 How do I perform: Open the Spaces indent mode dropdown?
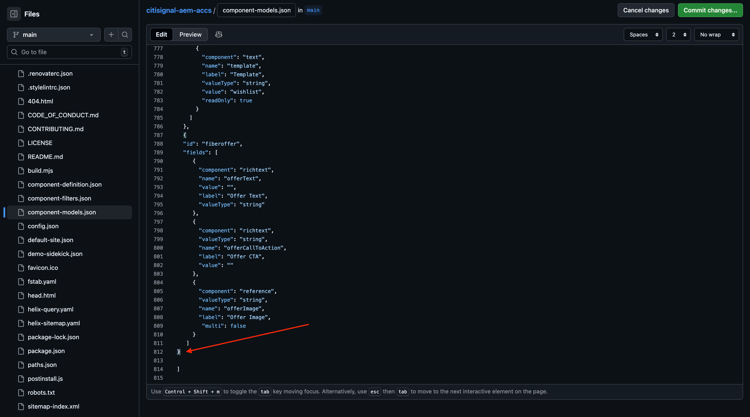click(x=643, y=34)
